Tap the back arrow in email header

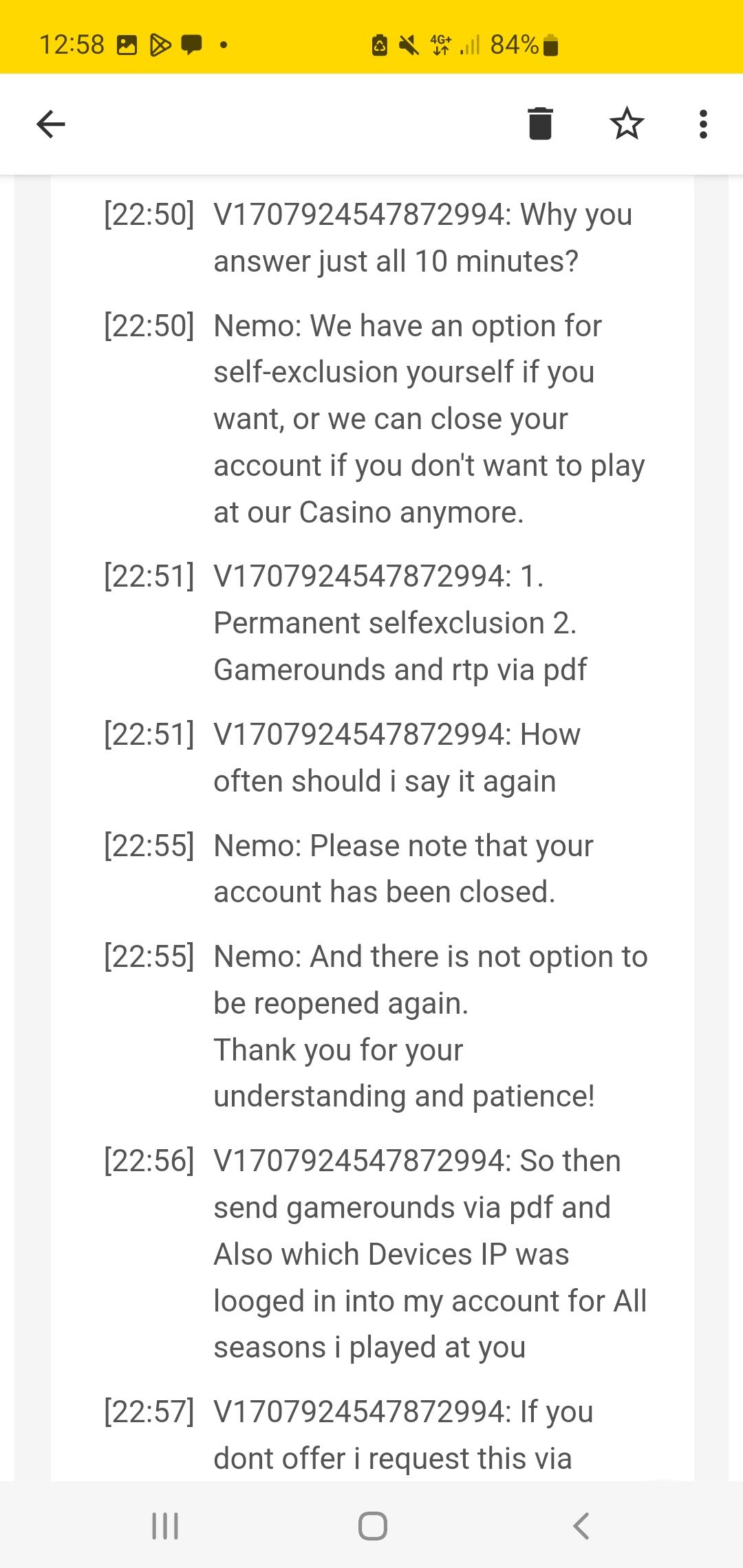(x=51, y=124)
